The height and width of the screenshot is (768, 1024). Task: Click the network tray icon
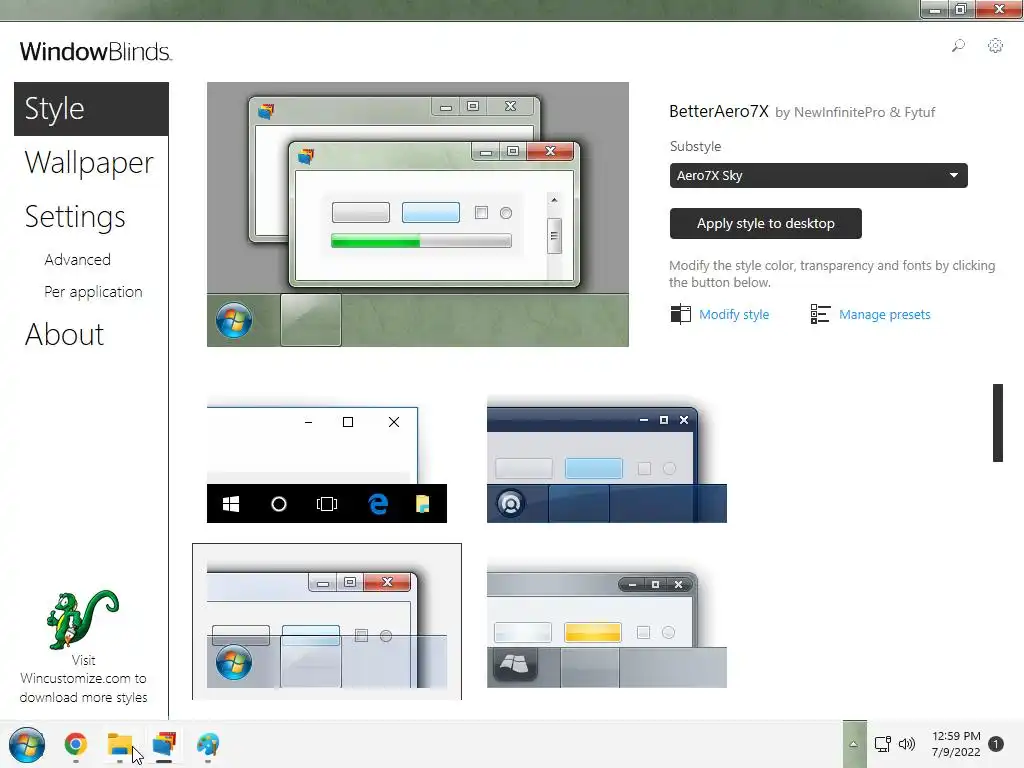point(883,744)
